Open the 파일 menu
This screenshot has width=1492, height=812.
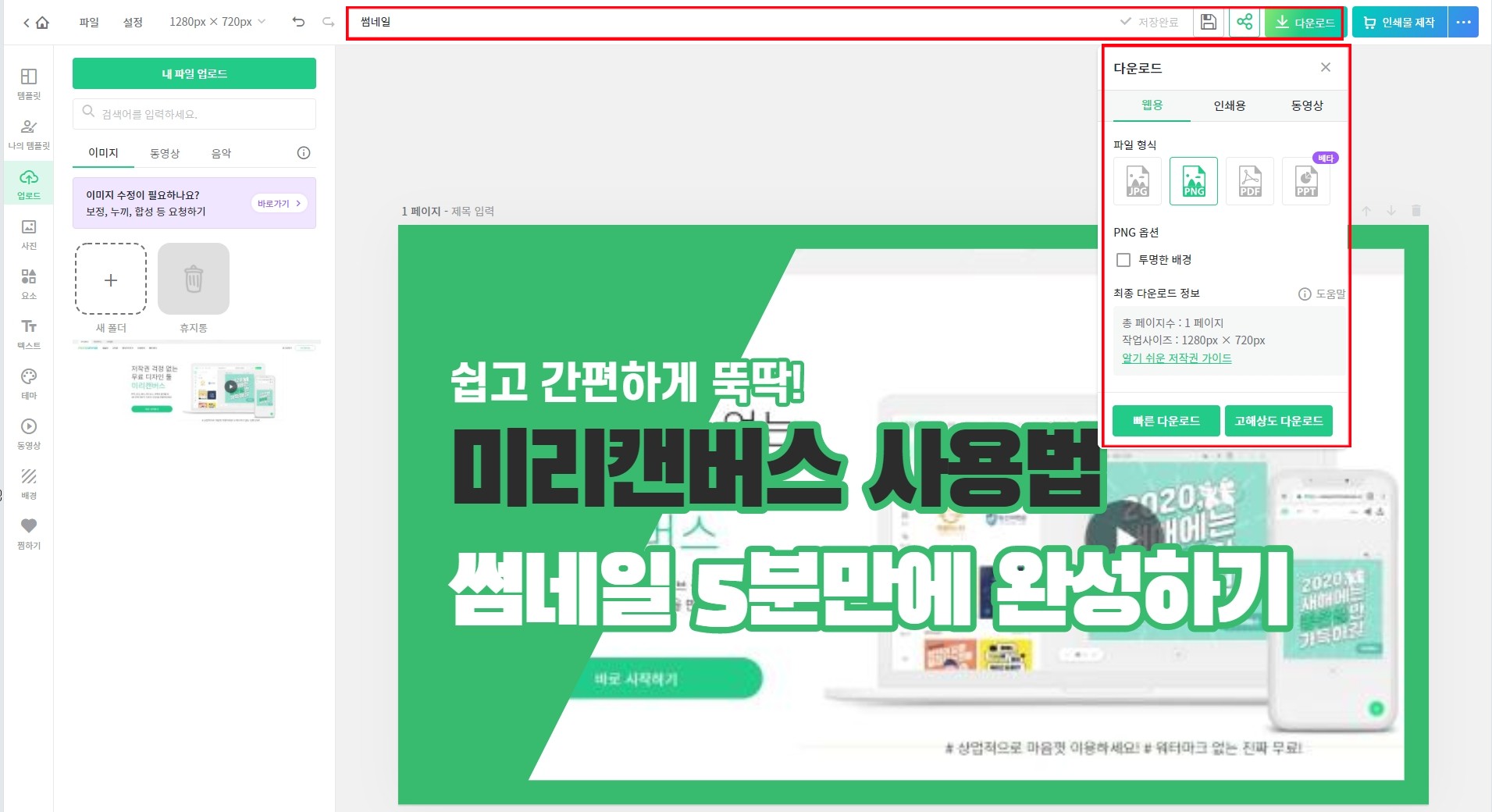click(87, 22)
